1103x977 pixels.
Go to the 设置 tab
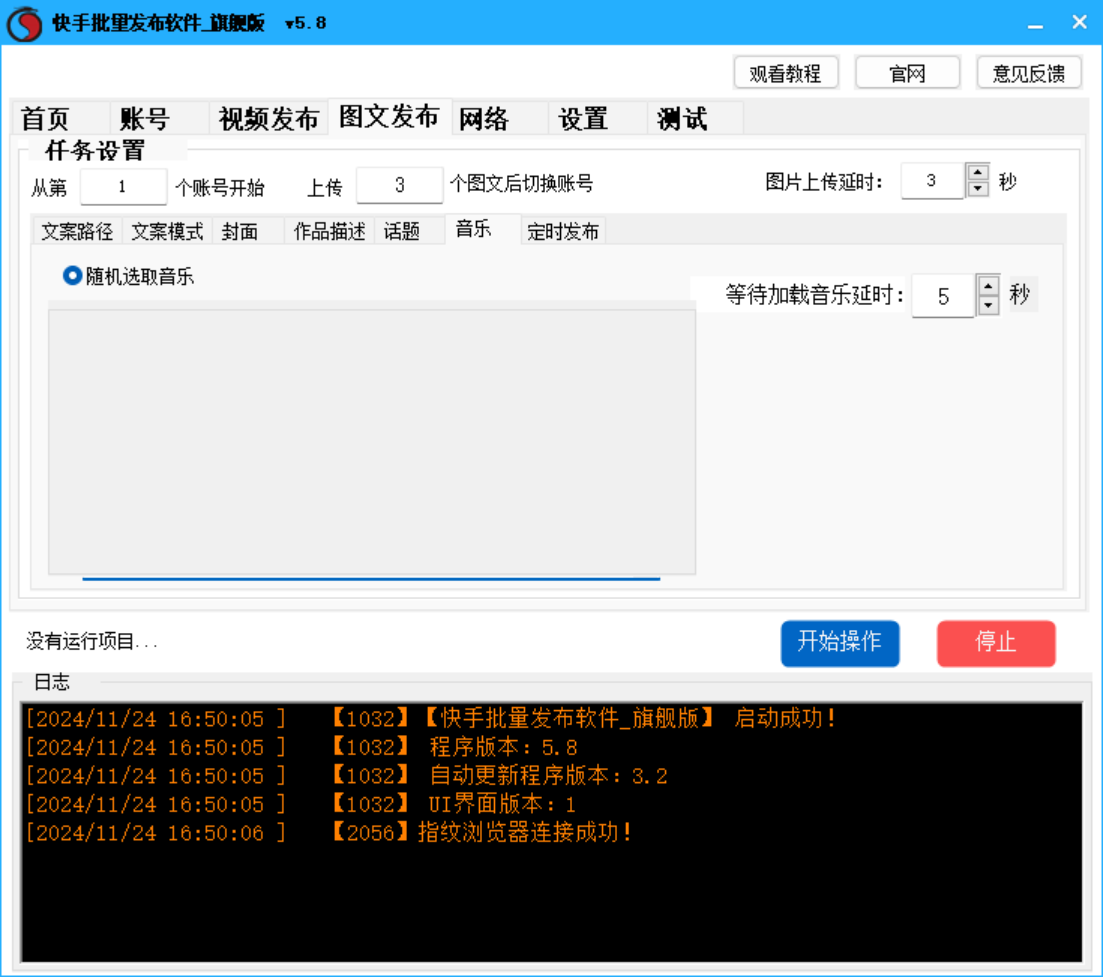pyautogui.click(x=599, y=118)
